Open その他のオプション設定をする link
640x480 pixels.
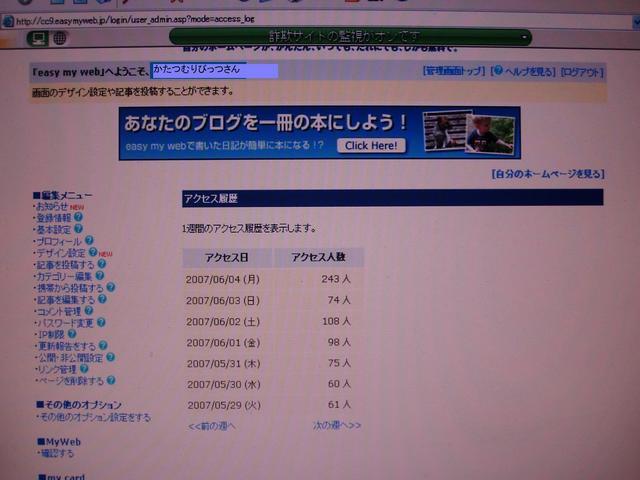93,417
